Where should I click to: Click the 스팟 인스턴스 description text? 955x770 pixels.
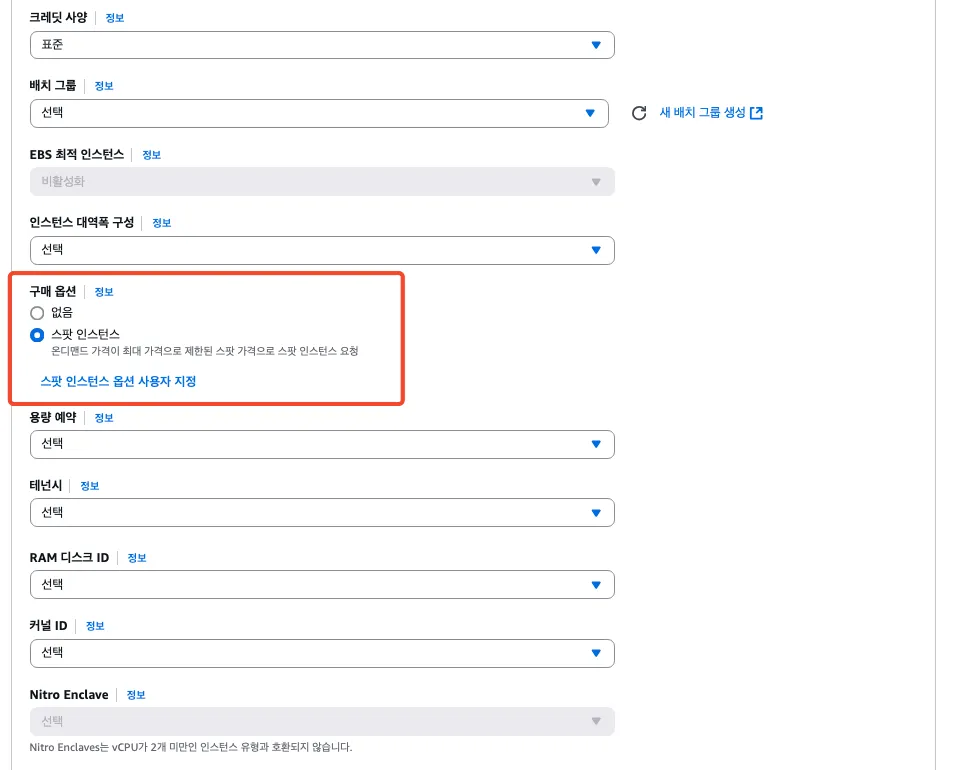(x=205, y=351)
